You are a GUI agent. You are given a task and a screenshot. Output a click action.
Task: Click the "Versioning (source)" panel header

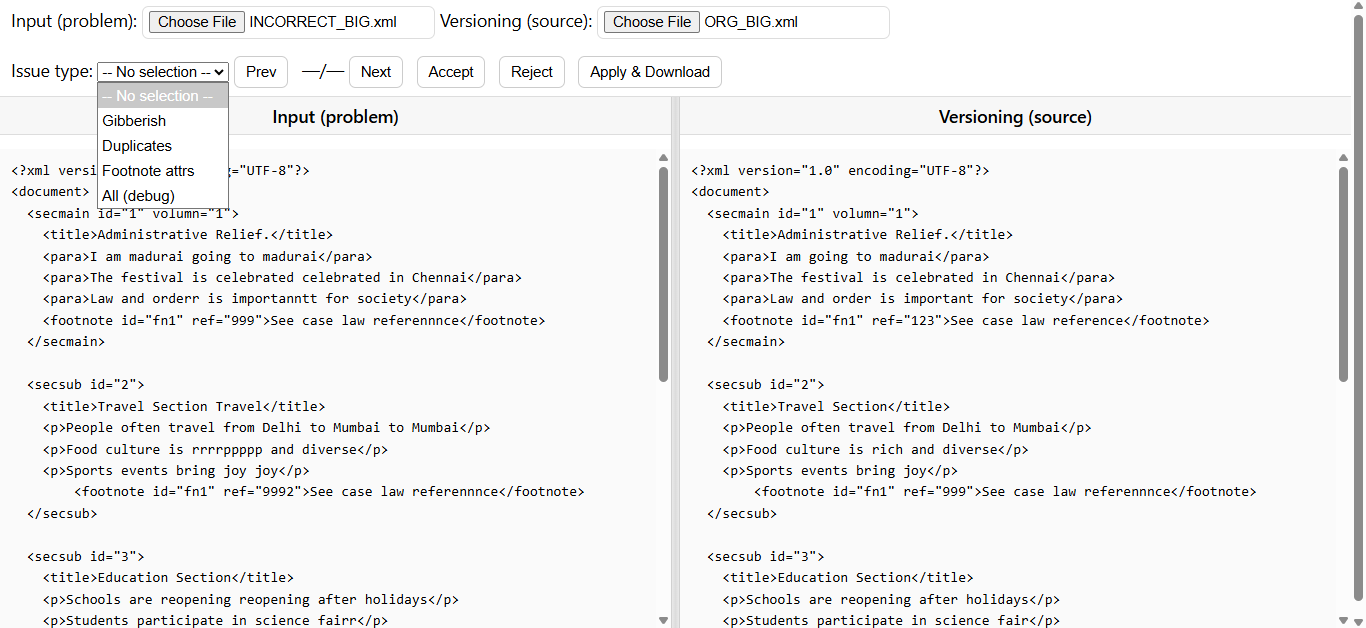(x=1015, y=116)
